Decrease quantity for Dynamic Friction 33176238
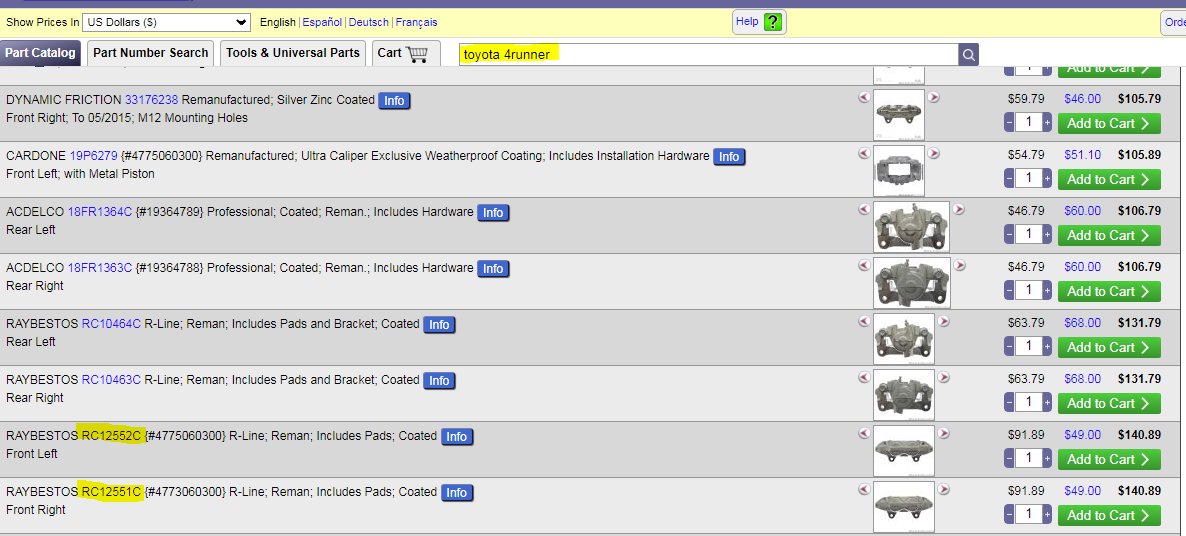The image size is (1186, 536). click(x=1009, y=122)
